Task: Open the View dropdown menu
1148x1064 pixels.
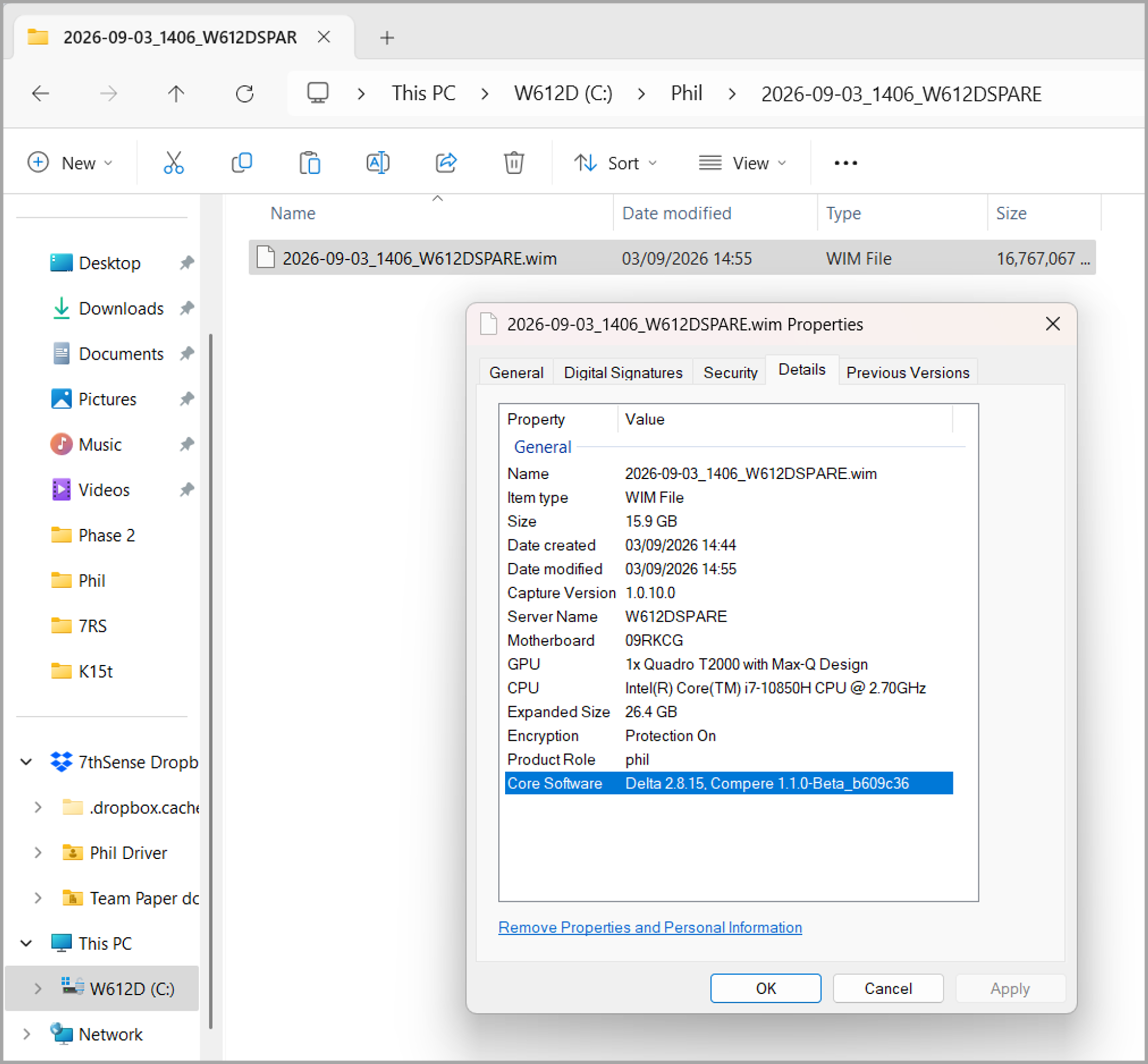Action: click(743, 163)
